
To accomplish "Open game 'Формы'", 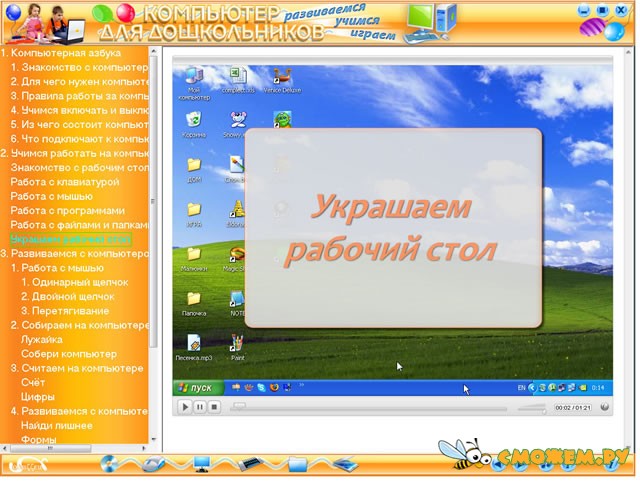I will pyautogui.click(x=39, y=439).
